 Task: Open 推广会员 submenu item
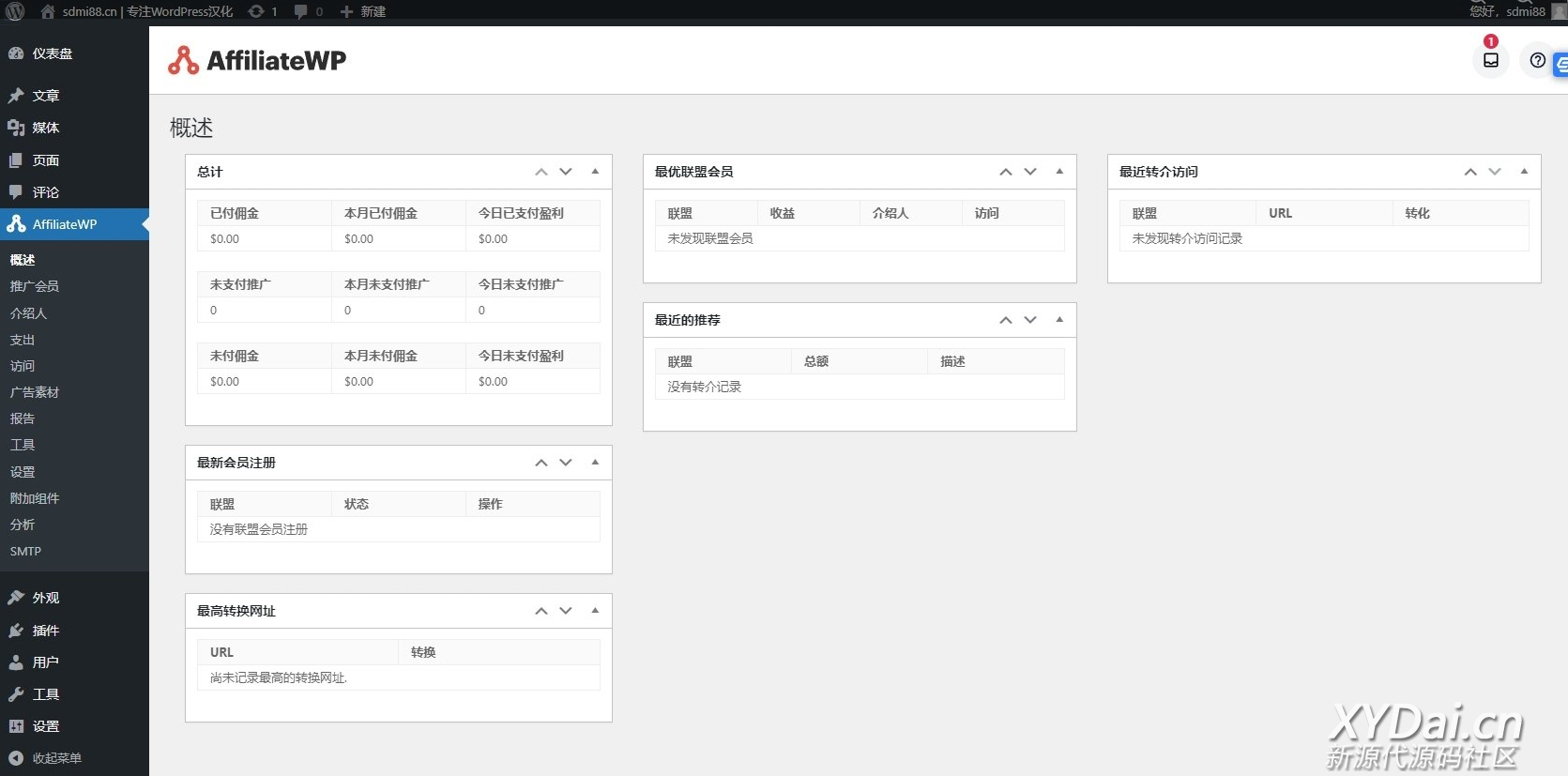tap(35, 286)
